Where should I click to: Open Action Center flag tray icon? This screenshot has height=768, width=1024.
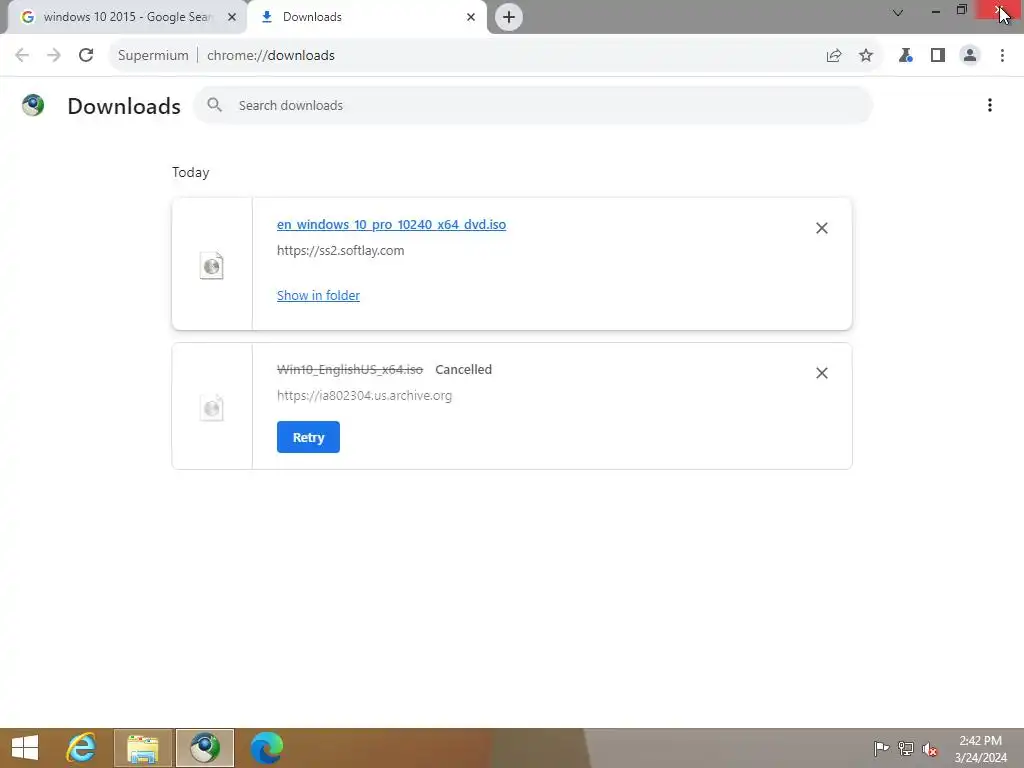coord(881,748)
